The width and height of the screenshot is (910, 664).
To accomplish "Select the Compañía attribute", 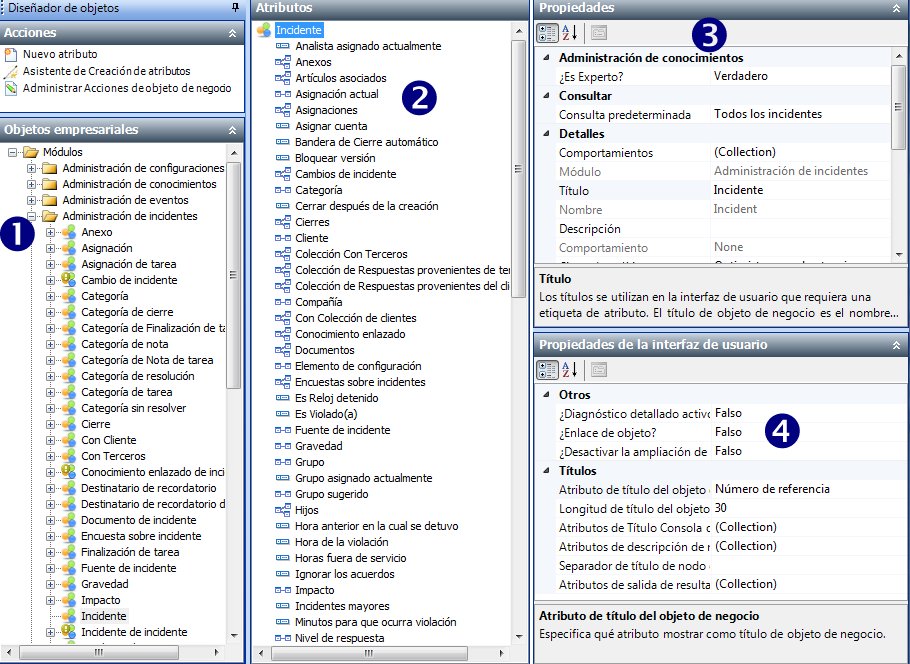I will tap(319, 302).
